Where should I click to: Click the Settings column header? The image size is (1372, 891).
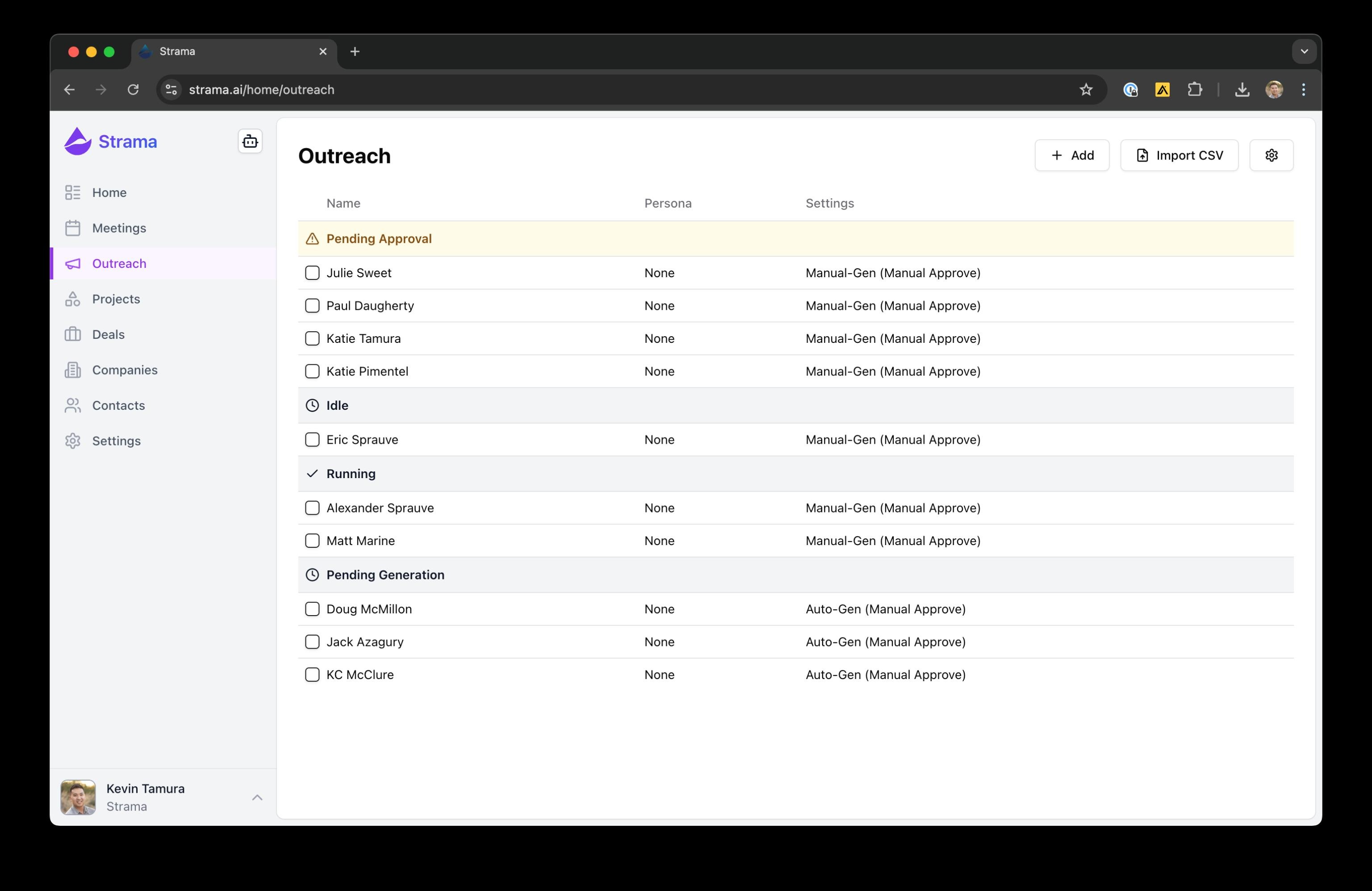(x=829, y=203)
